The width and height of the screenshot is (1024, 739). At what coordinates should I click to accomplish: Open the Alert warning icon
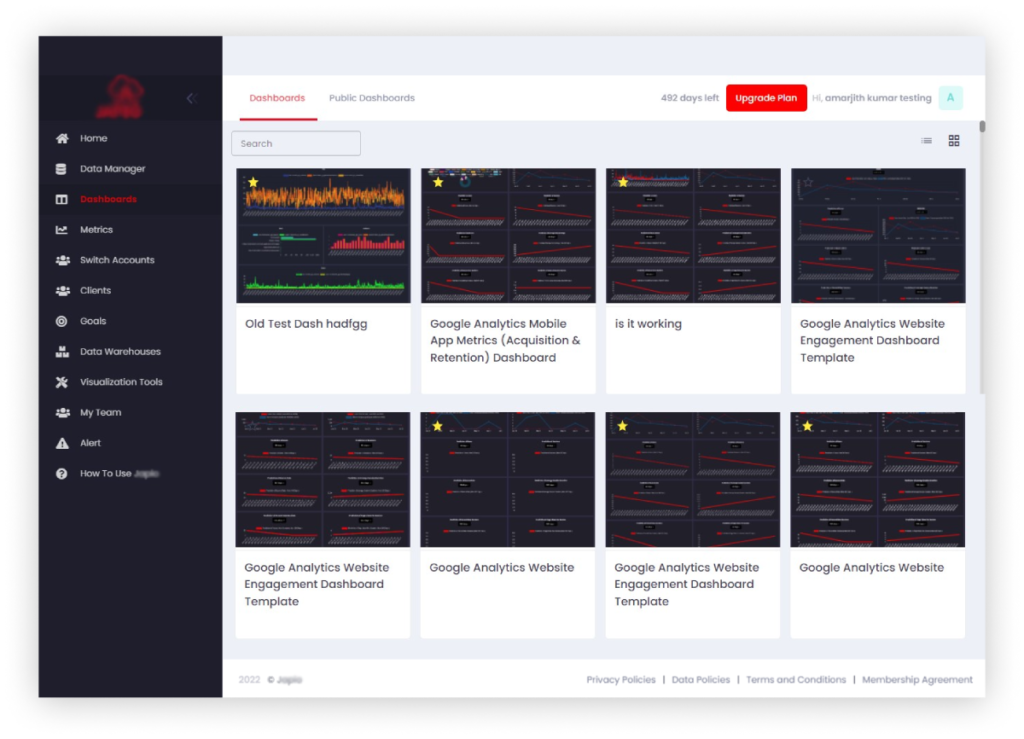click(x=62, y=443)
